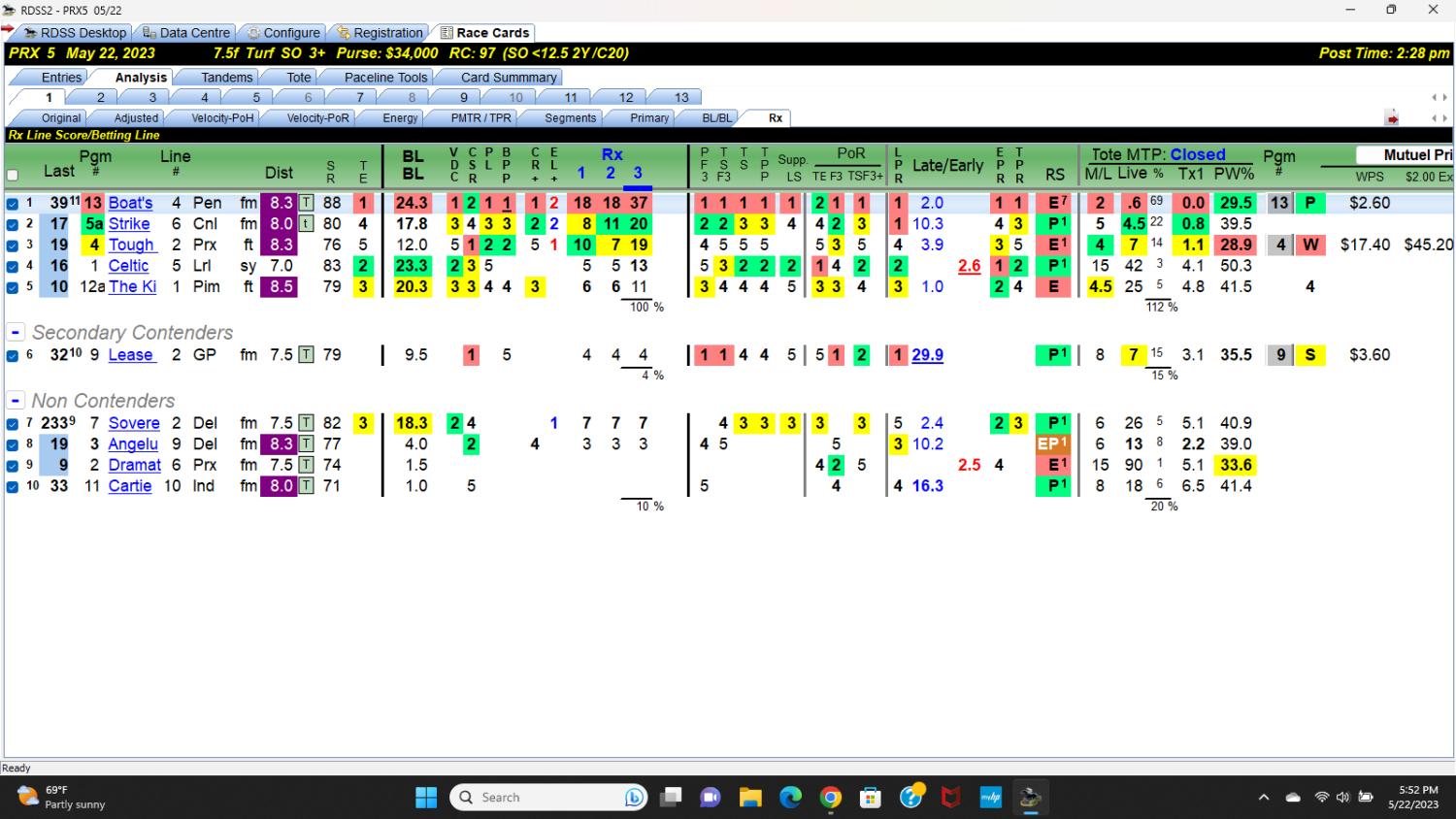Collapse the Non Contenders group
1456x819 pixels.
coord(16,400)
